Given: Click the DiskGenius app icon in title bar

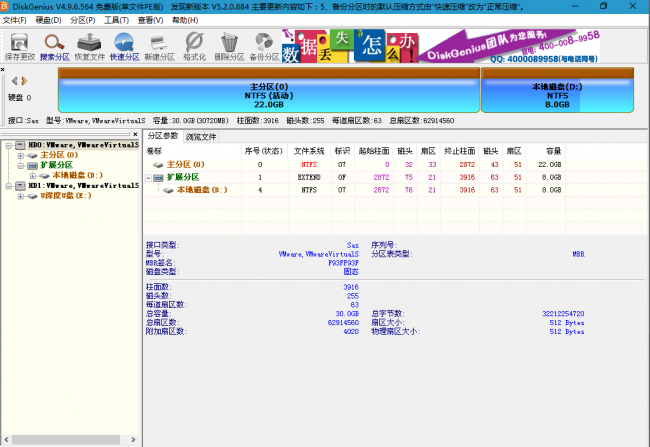Looking at the screenshot, I should 5,6.
